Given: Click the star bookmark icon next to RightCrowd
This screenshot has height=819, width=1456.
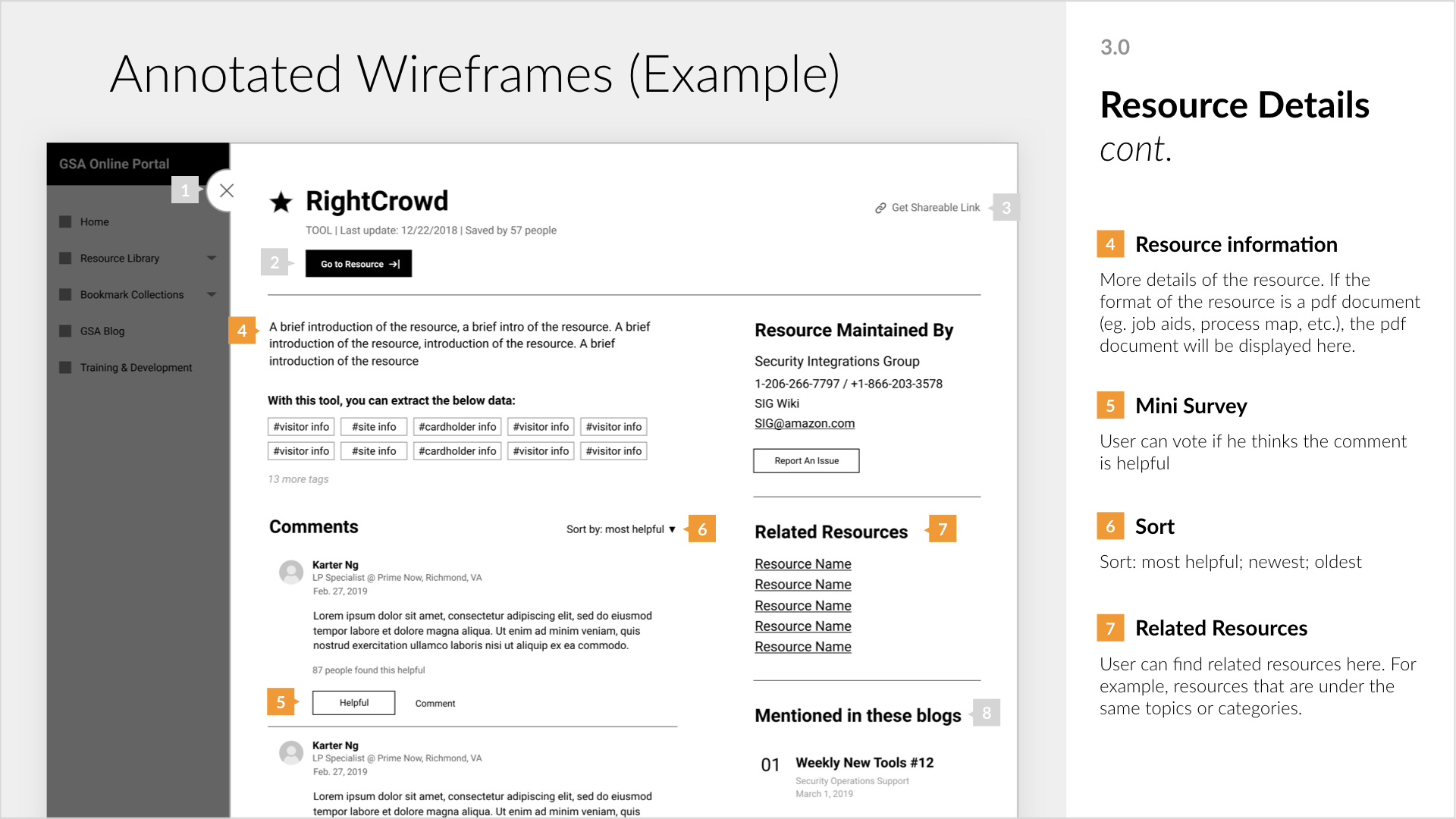Looking at the screenshot, I should click(281, 202).
